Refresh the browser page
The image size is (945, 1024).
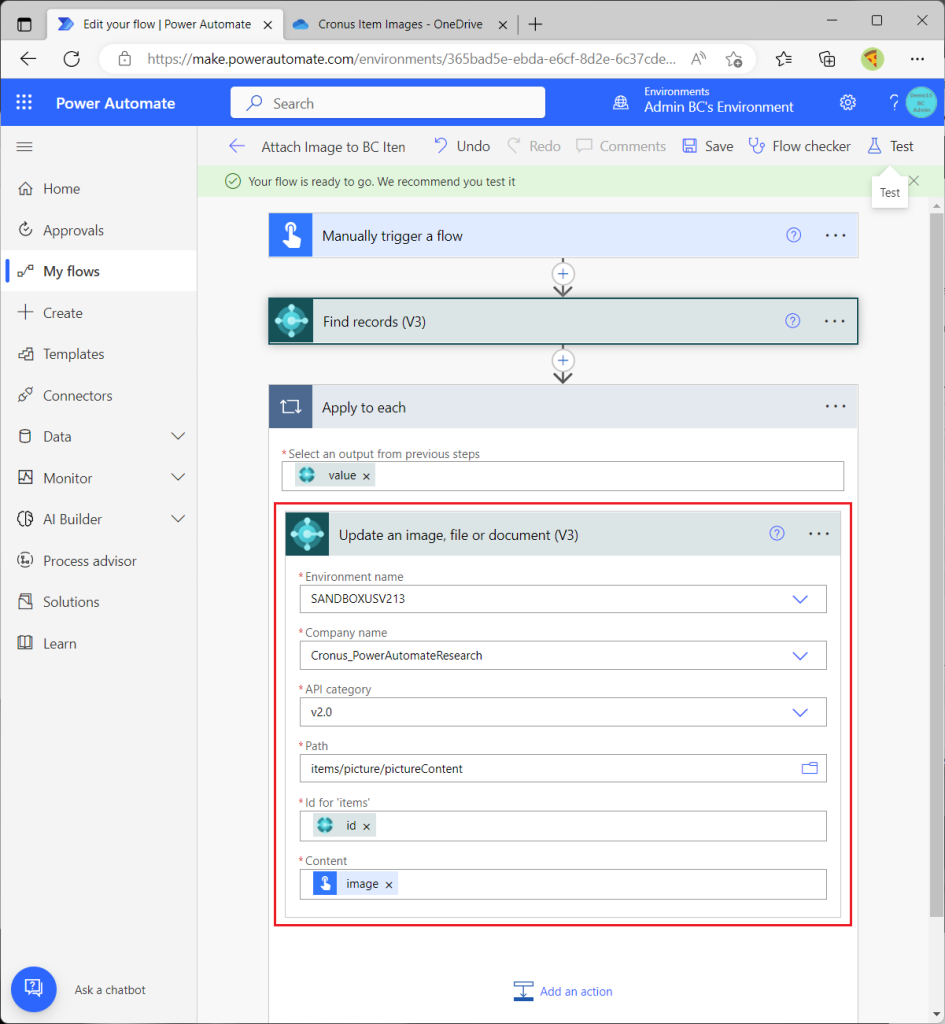pyautogui.click(x=72, y=59)
